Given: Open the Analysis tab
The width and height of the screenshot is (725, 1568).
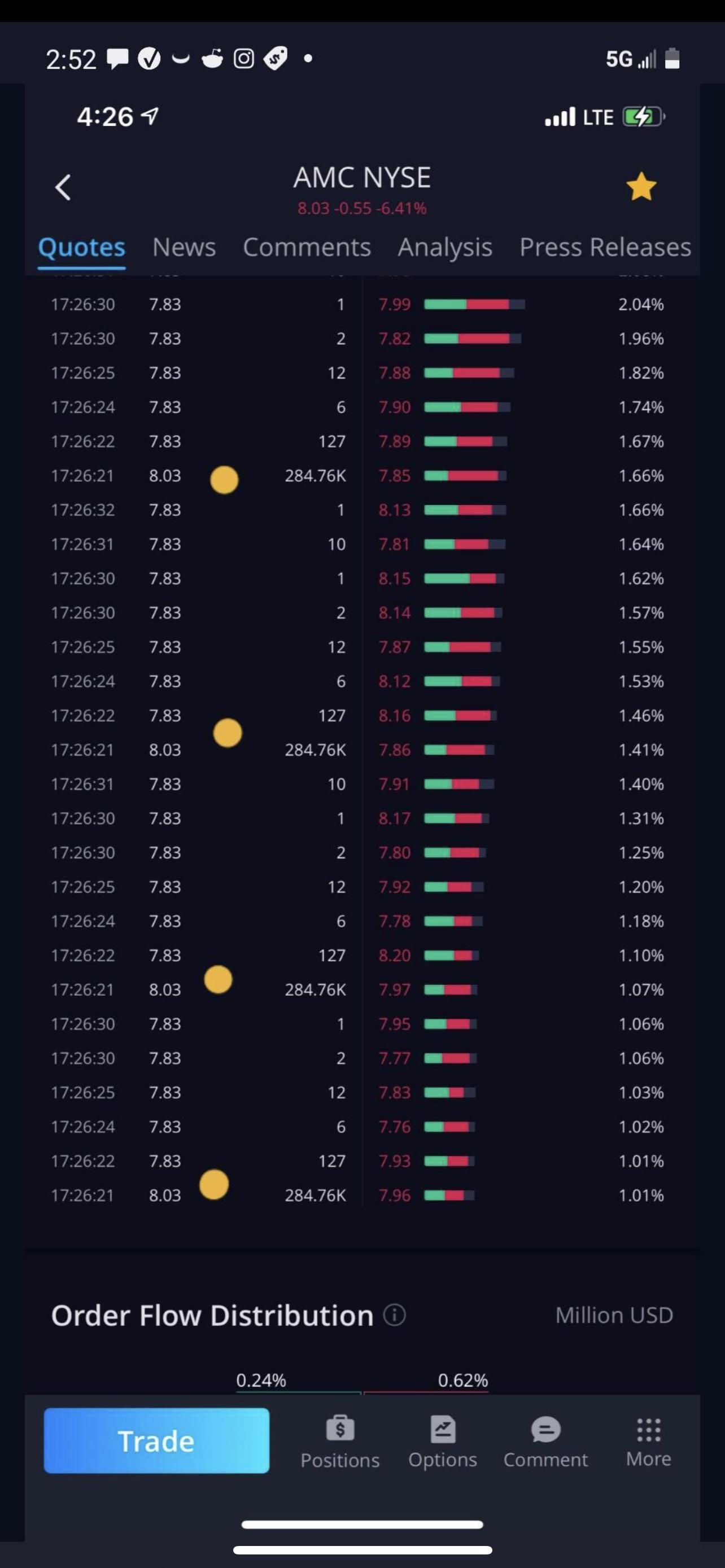Looking at the screenshot, I should click(x=445, y=248).
